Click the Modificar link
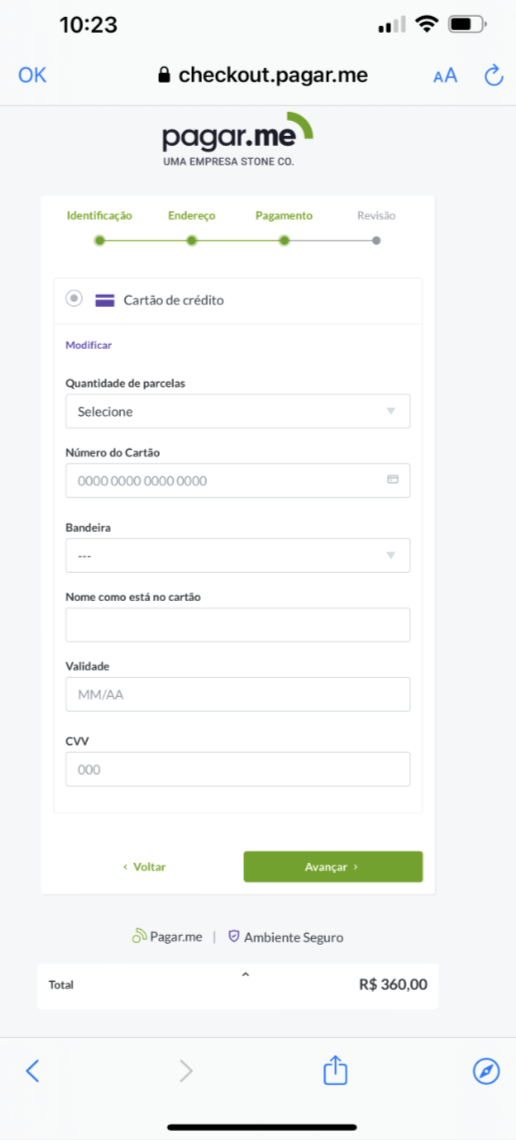Viewport: 516px width, 1140px height. click(89, 345)
